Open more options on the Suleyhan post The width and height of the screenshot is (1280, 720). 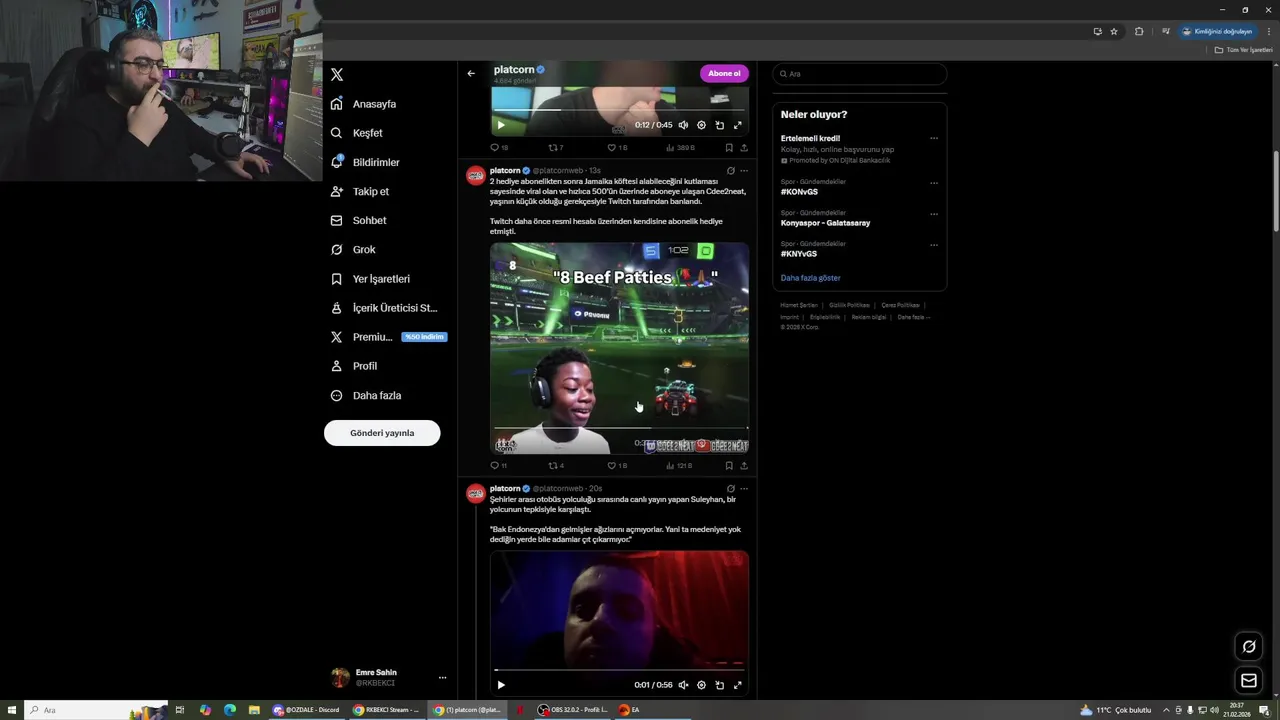pyautogui.click(x=743, y=489)
